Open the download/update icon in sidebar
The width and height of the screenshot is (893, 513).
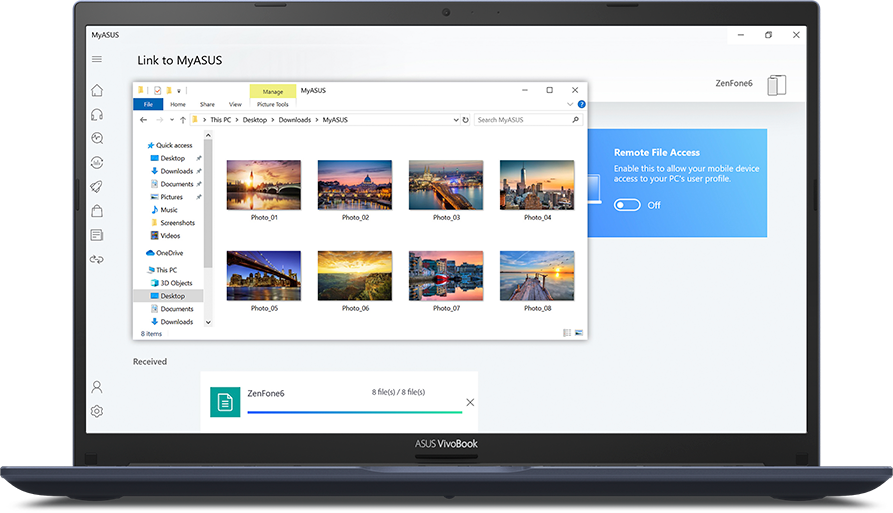[x=97, y=163]
